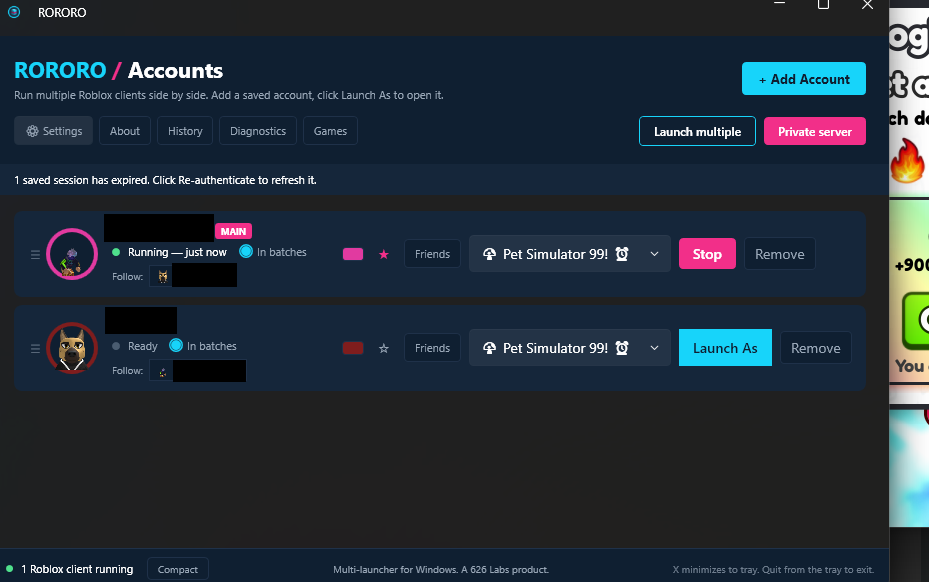Click the fire emoji in the right-side window
Image resolution: width=929 pixels, height=582 pixels.
[x=907, y=160]
